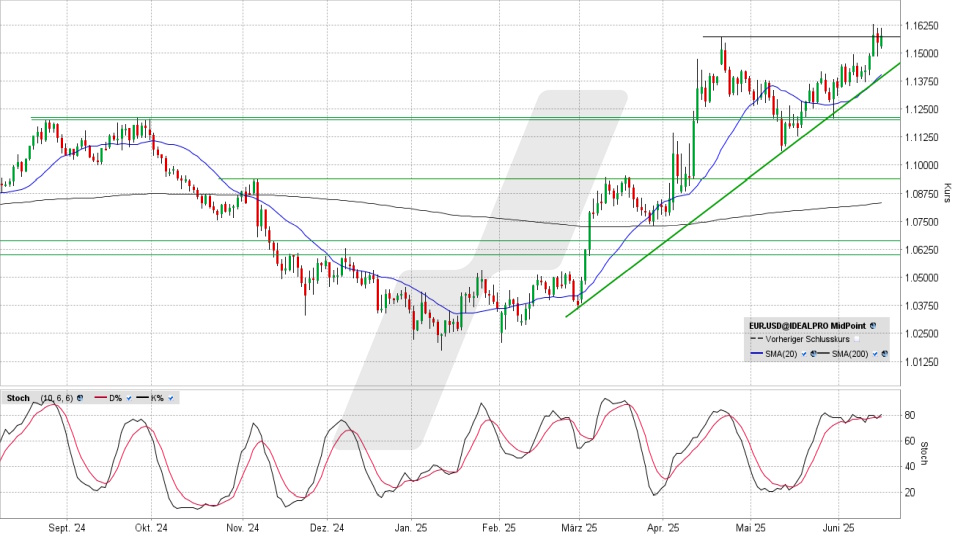The image size is (960, 540).
Task: Toggle the K% line checkbox
Action: click(x=171, y=398)
